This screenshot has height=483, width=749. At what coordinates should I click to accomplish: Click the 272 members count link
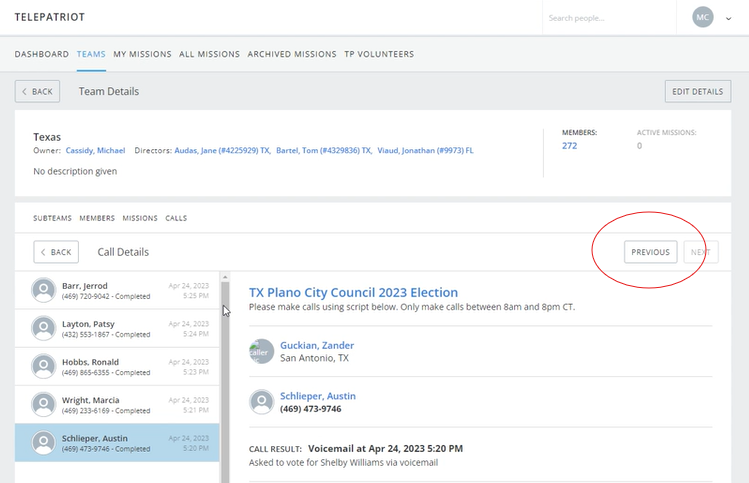tap(569, 146)
